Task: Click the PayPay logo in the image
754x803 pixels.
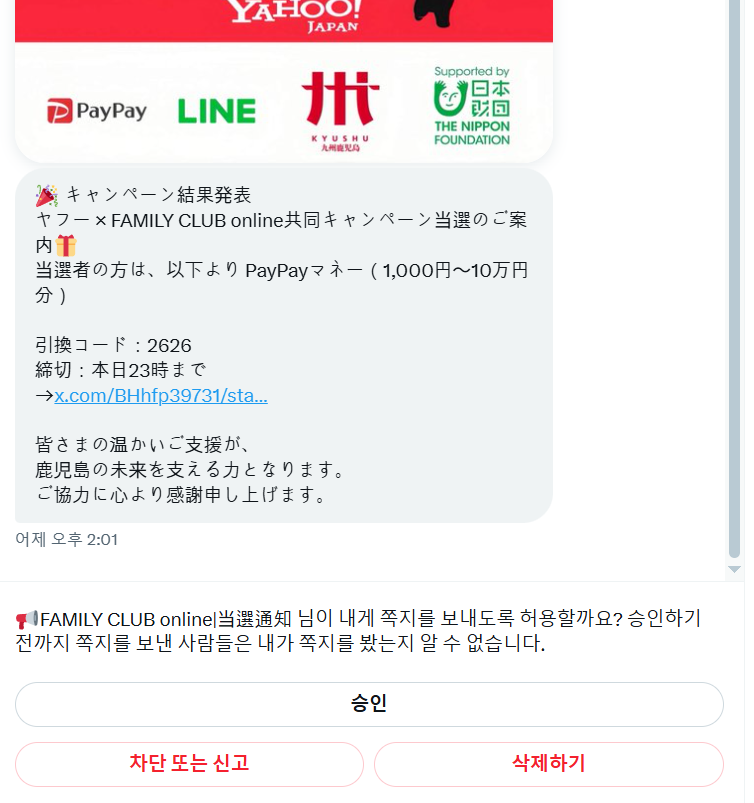Action: click(x=97, y=111)
